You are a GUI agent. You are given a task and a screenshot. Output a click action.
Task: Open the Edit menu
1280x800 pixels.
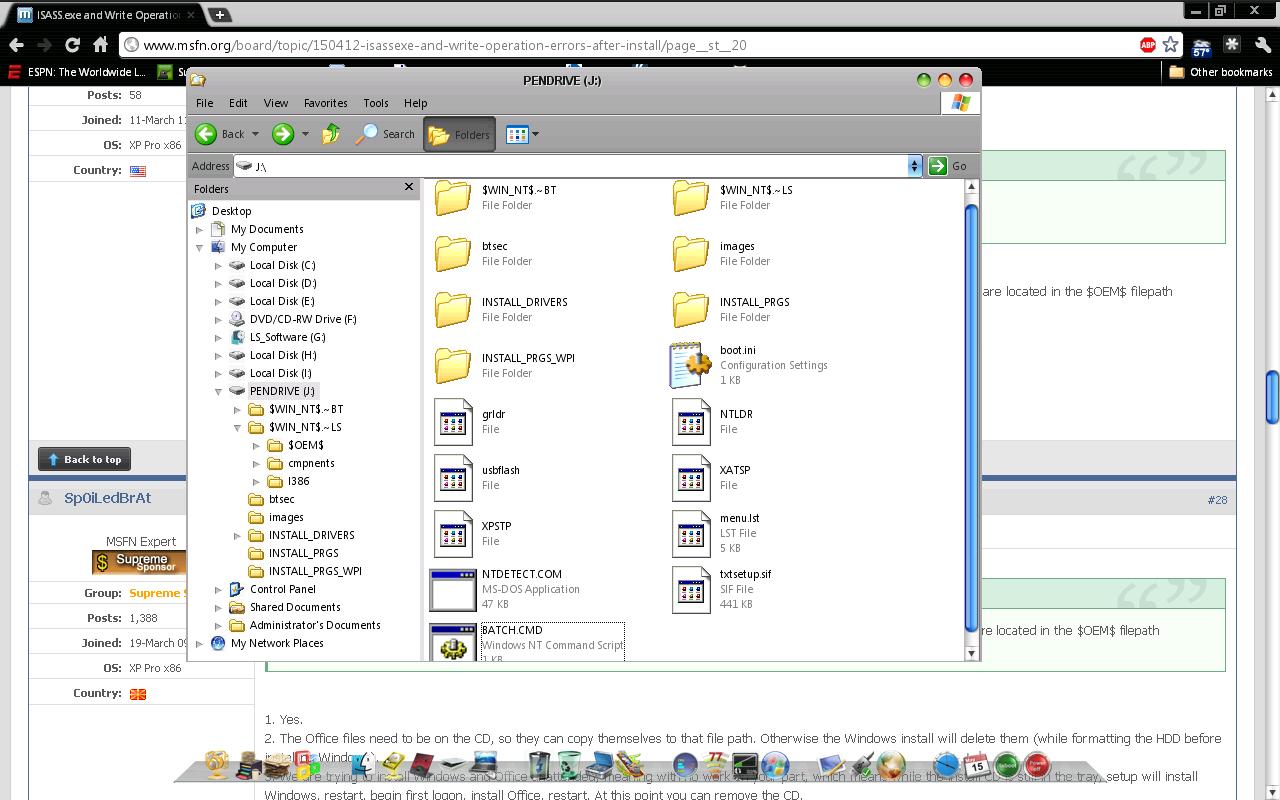tap(238, 103)
